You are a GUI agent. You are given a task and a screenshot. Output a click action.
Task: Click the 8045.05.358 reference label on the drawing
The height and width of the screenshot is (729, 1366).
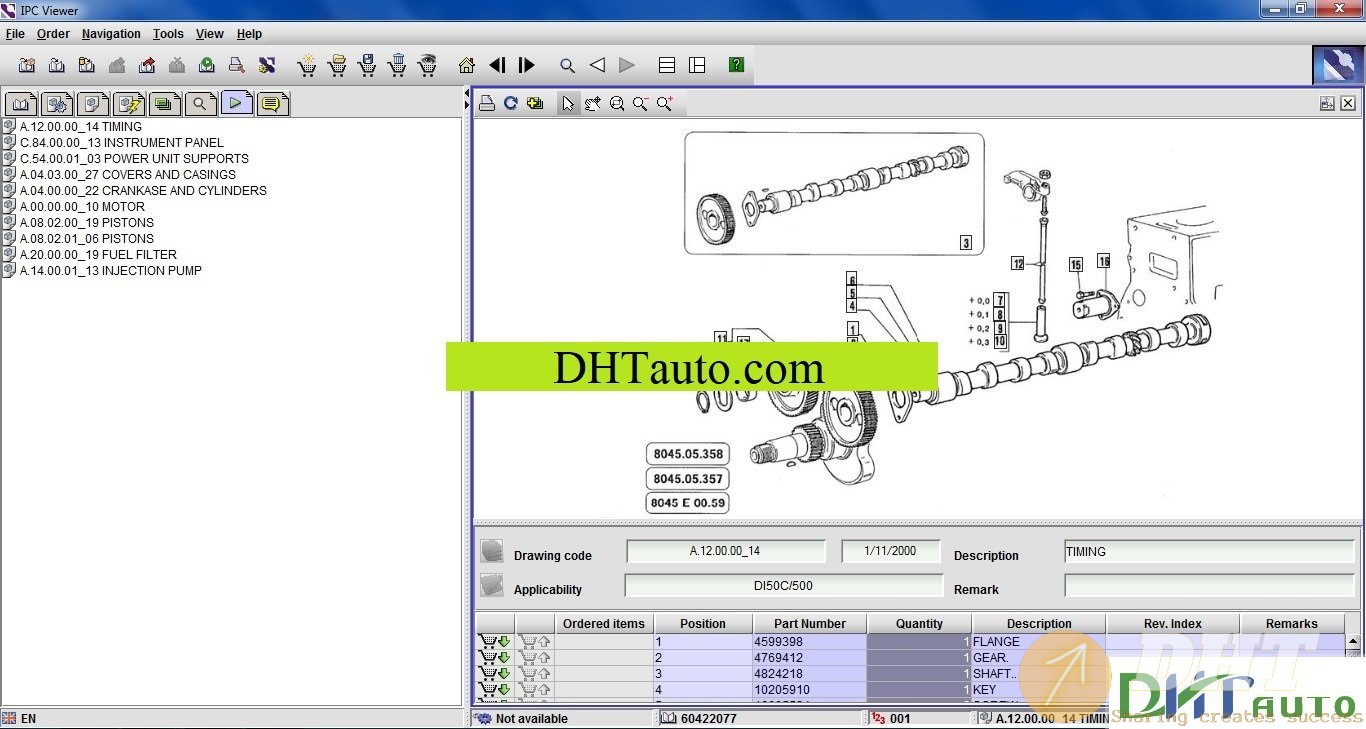pyautogui.click(x=688, y=454)
